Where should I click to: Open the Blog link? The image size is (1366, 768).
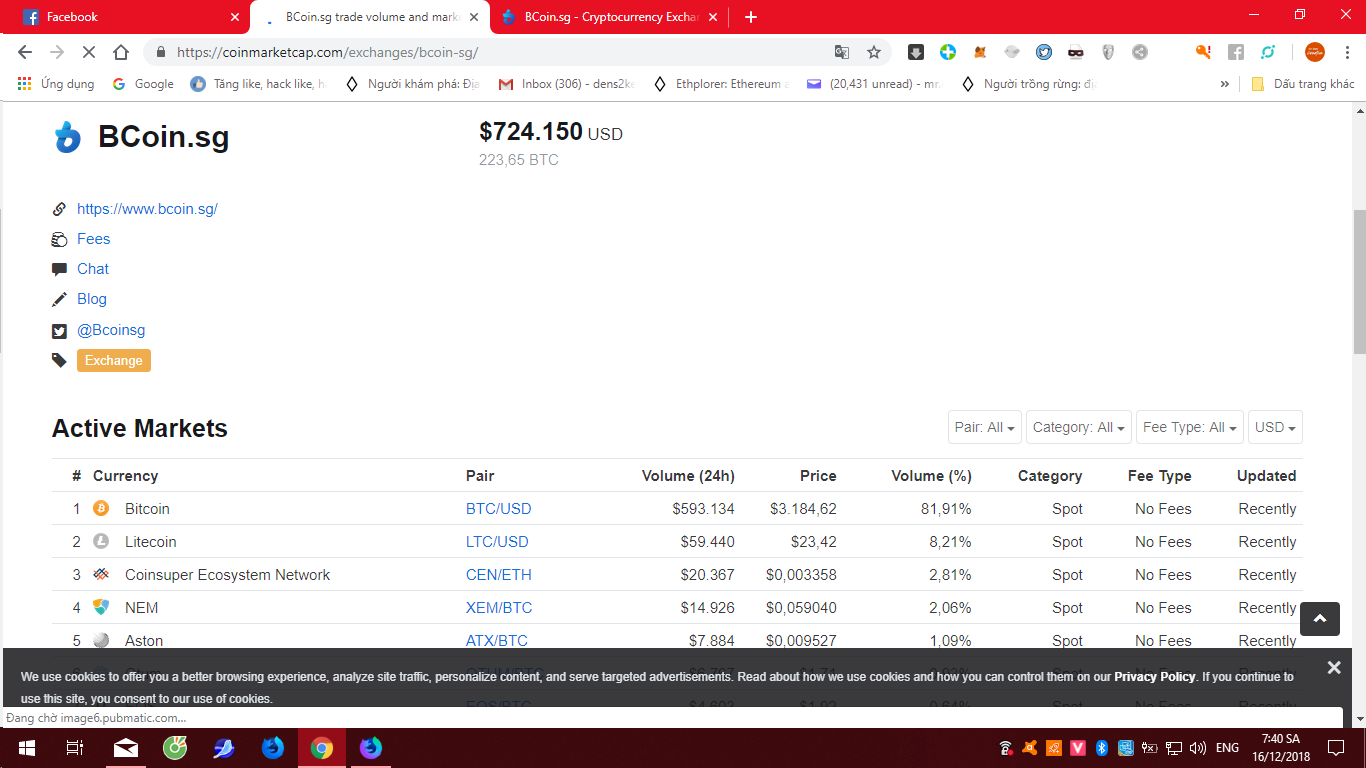coord(92,299)
